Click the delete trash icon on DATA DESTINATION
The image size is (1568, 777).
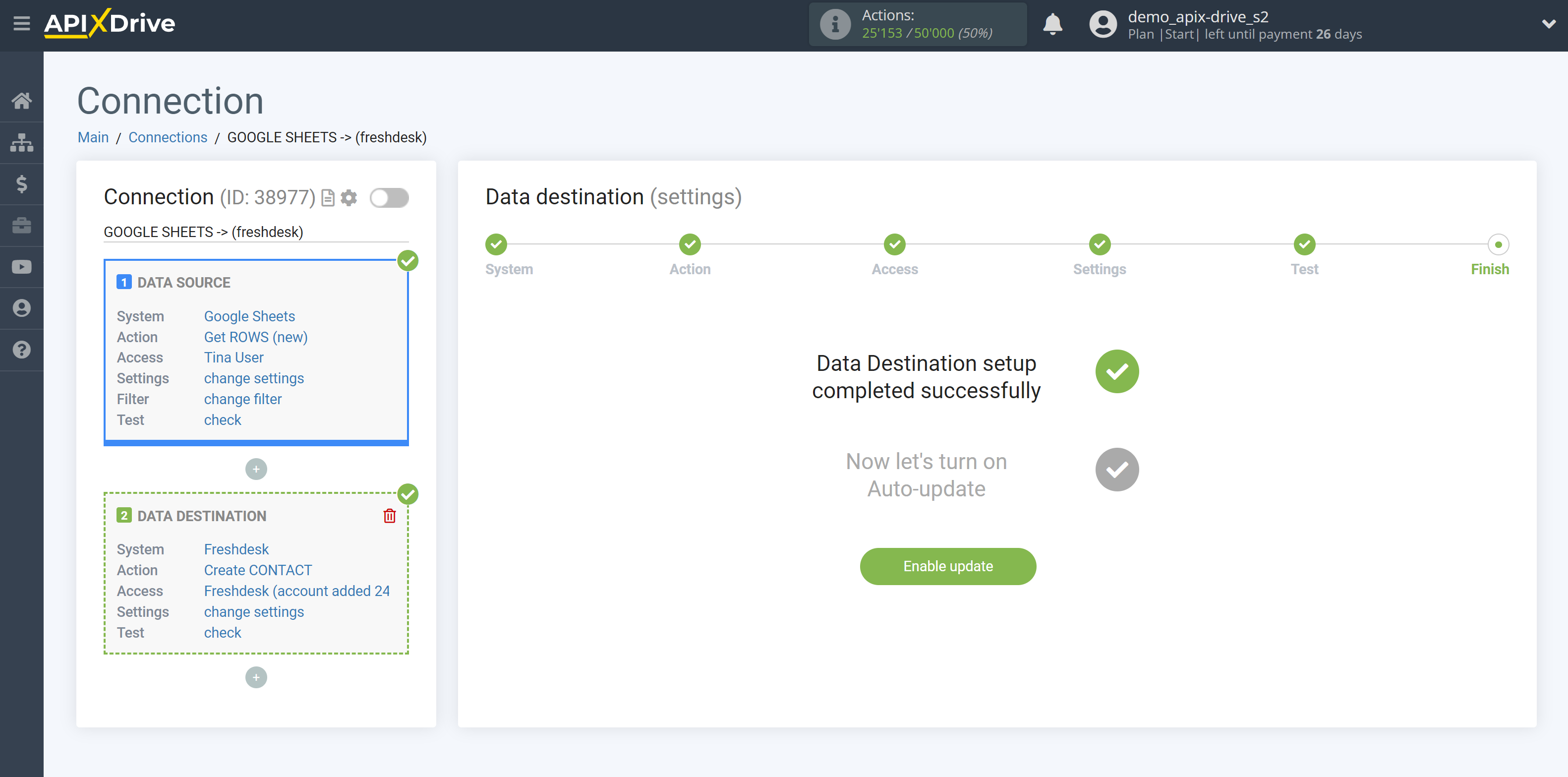pyautogui.click(x=390, y=516)
